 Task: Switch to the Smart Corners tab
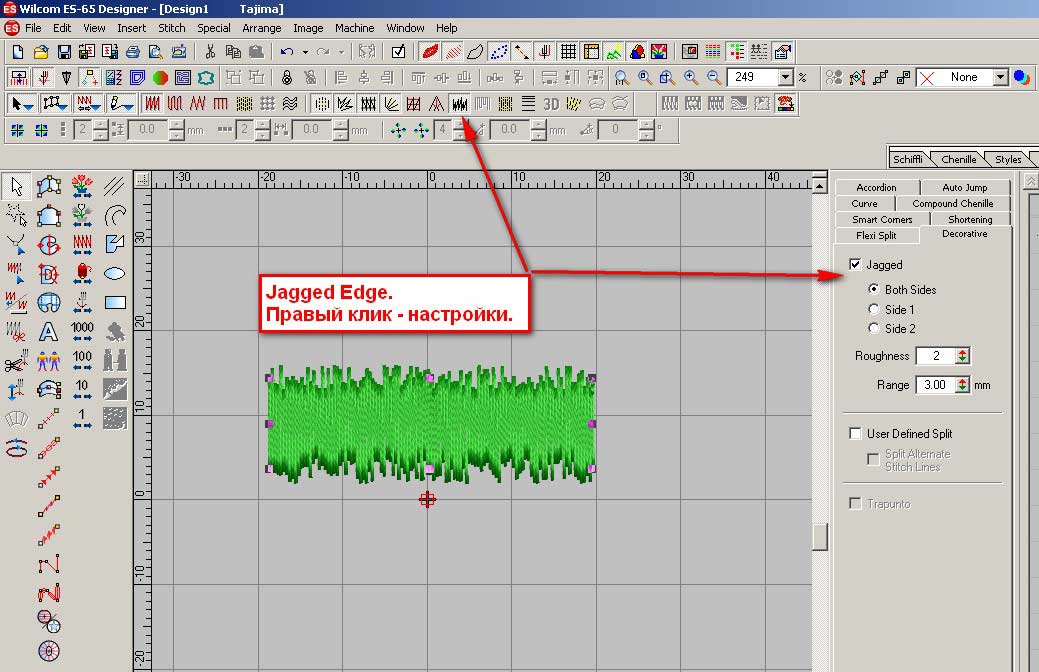882,219
